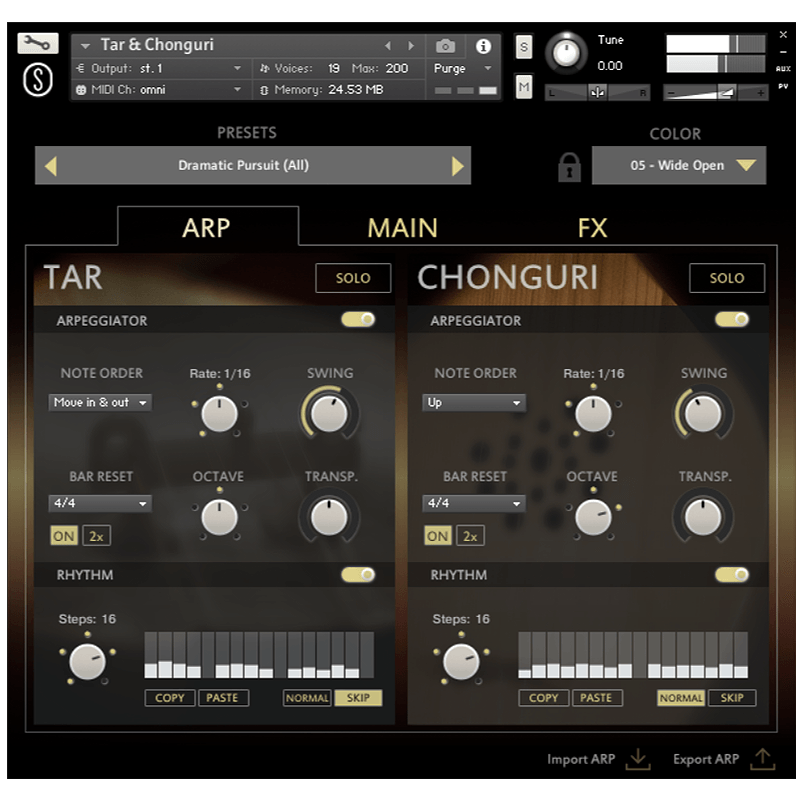The width and height of the screenshot is (800, 800).
Task: Click the Tar Swing knob
Action: pos(330,414)
